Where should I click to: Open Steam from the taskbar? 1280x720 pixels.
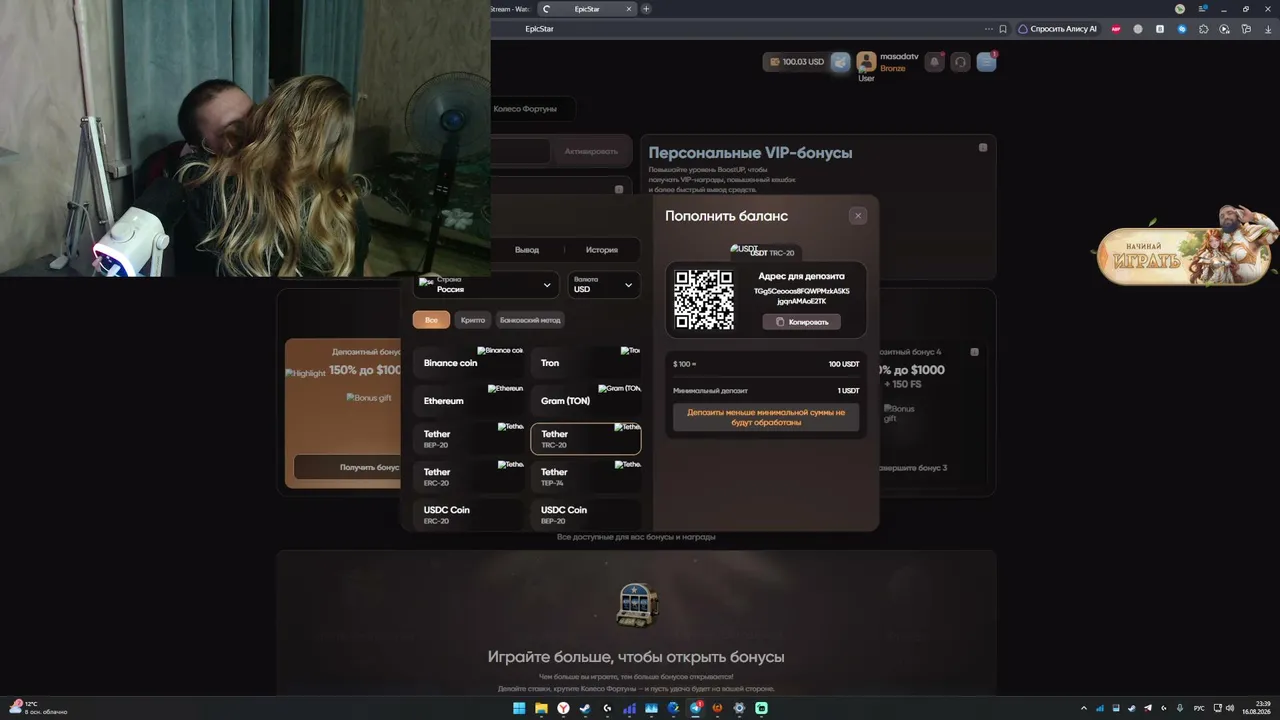point(585,708)
